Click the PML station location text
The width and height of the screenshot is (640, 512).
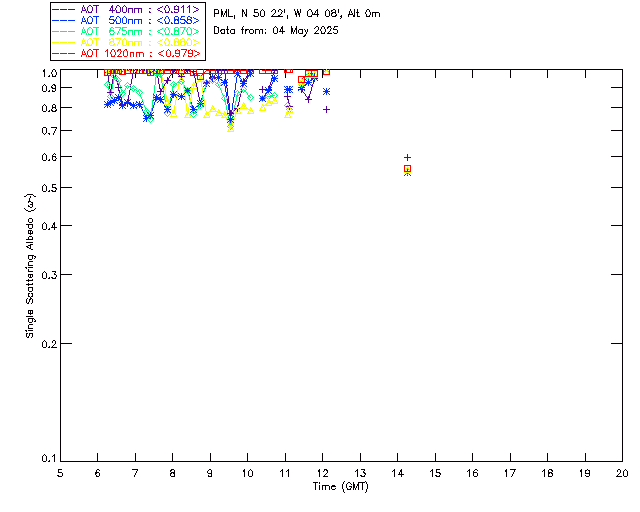[297, 13]
